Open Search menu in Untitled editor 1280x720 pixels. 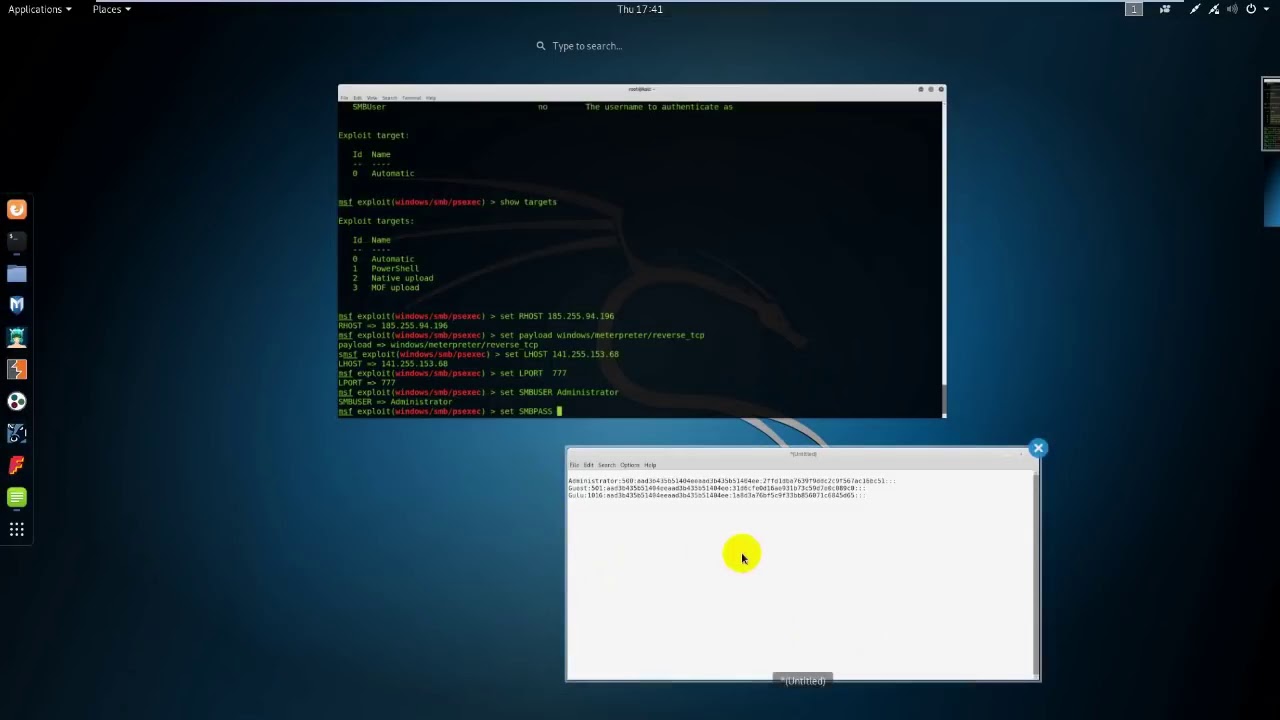point(607,465)
